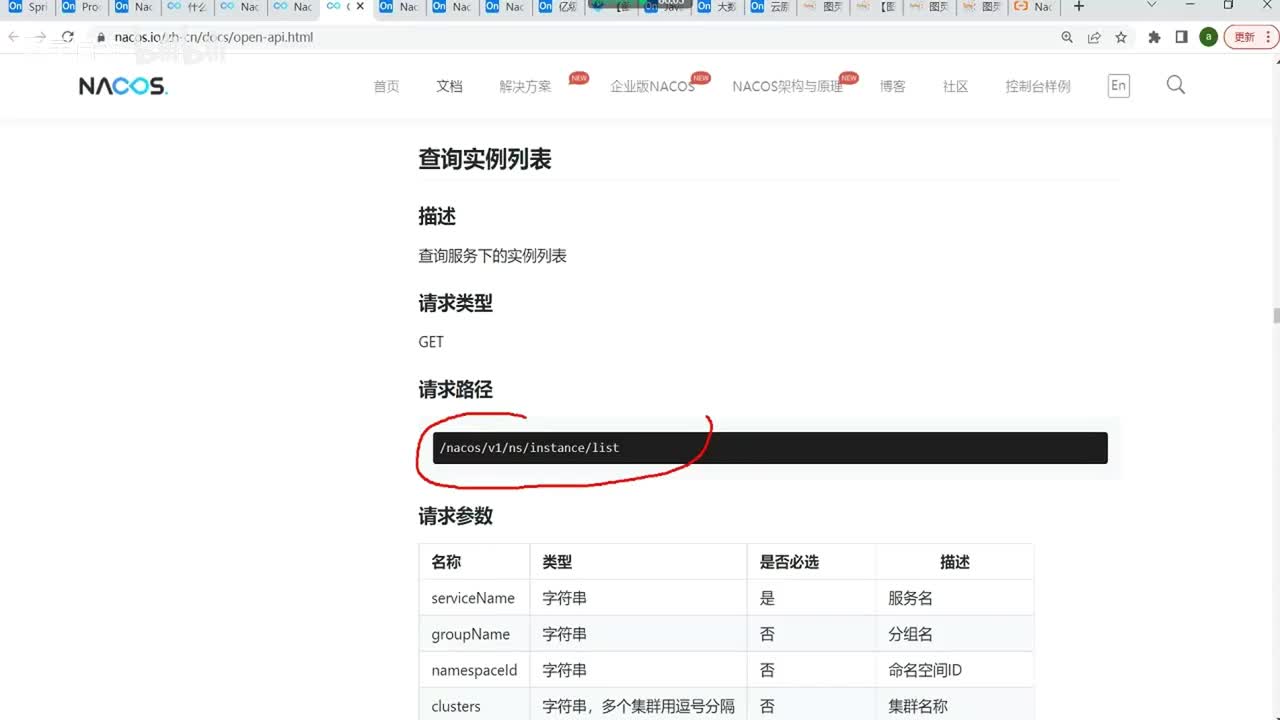This screenshot has height=720, width=1280.
Task: Open the 文档 navigation item
Action: [x=449, y=86]
